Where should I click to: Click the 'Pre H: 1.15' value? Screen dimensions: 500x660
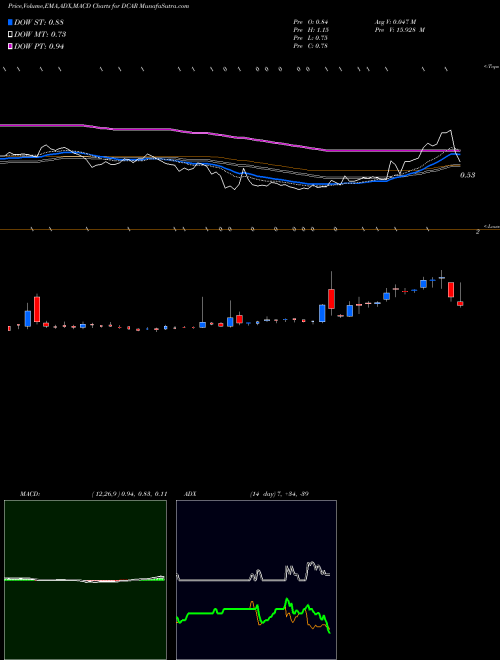[311, 30]
